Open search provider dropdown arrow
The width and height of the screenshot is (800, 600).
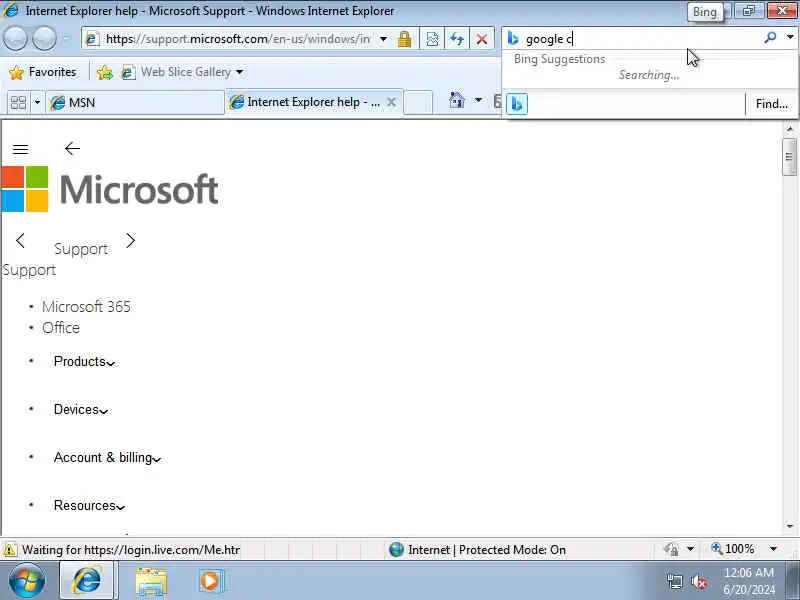pos(790,37)
